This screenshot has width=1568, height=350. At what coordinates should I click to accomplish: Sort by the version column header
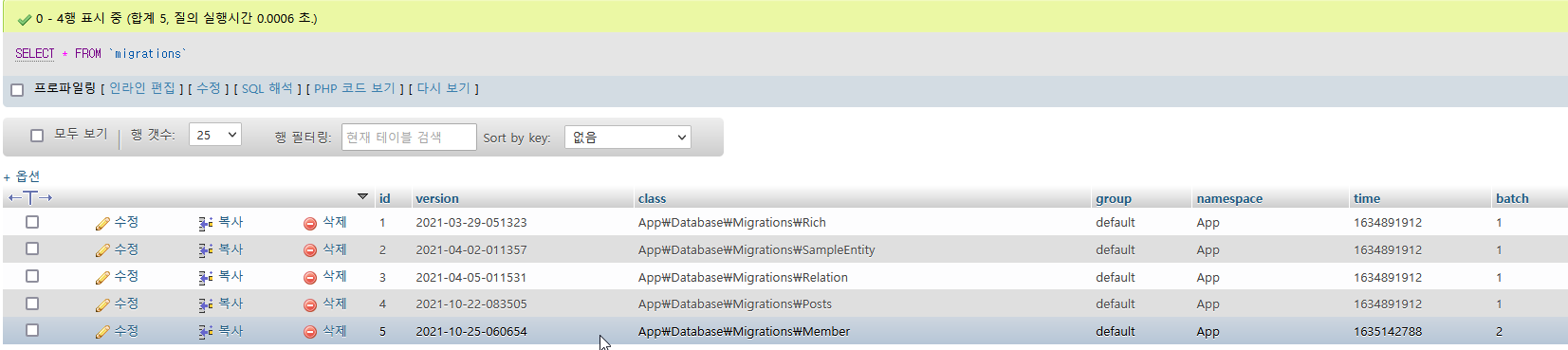point(437,198)
